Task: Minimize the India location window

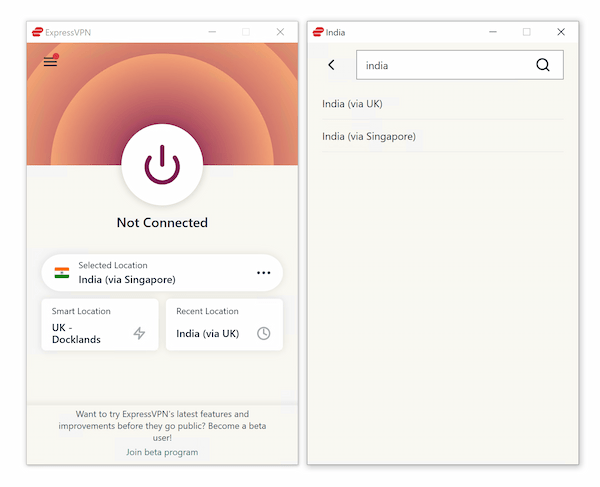Action: 493,32
